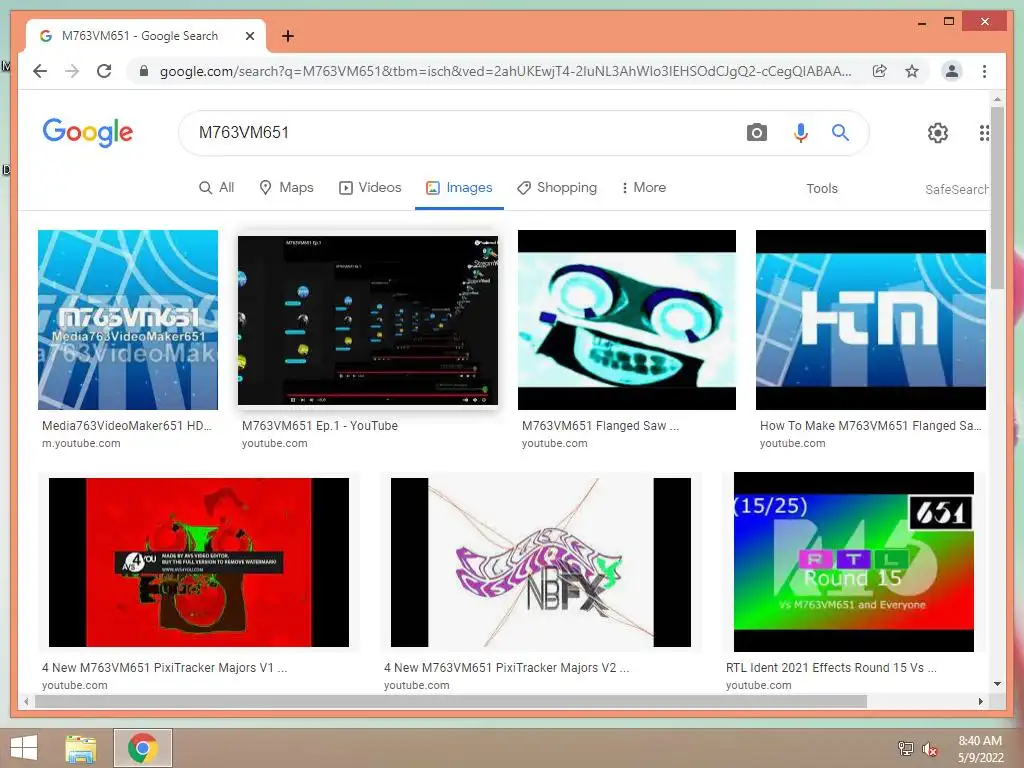Viewport: 1024px width, 768px height.
Task: Click the browser Forward arrow
Action: pos(72,71)
